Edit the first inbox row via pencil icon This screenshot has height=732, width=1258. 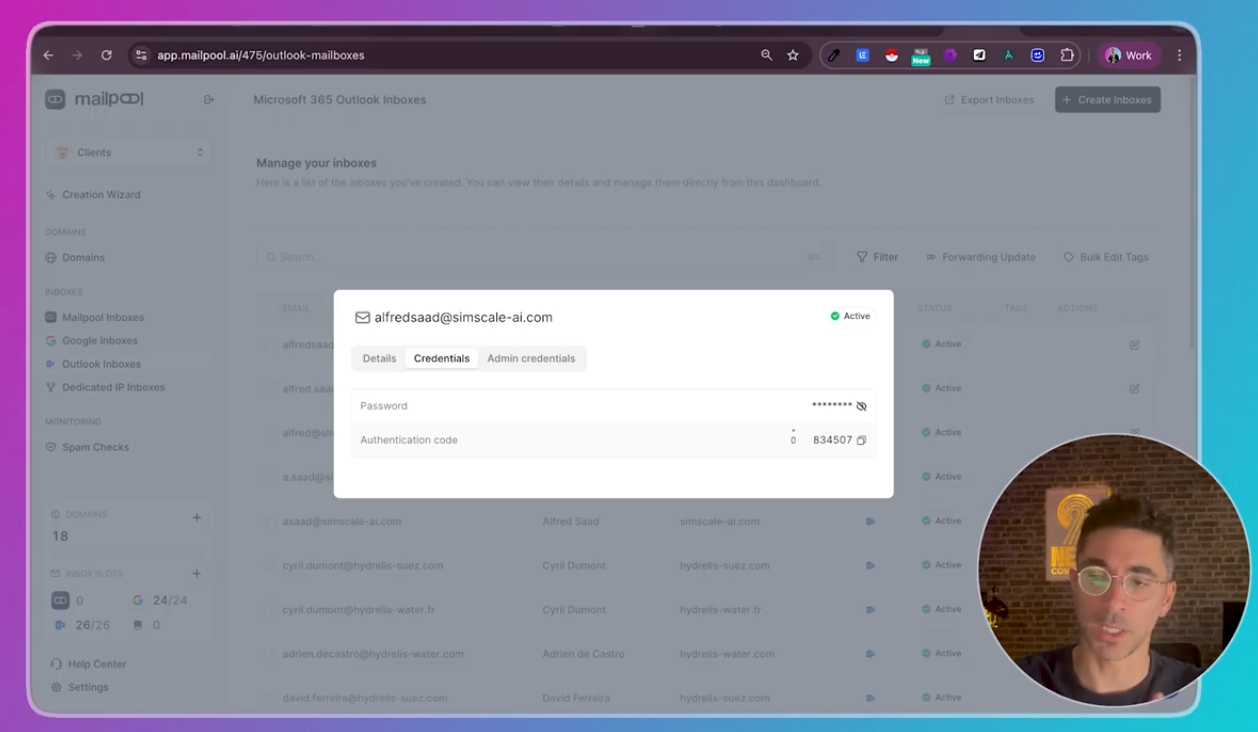tap(1134, 345)
